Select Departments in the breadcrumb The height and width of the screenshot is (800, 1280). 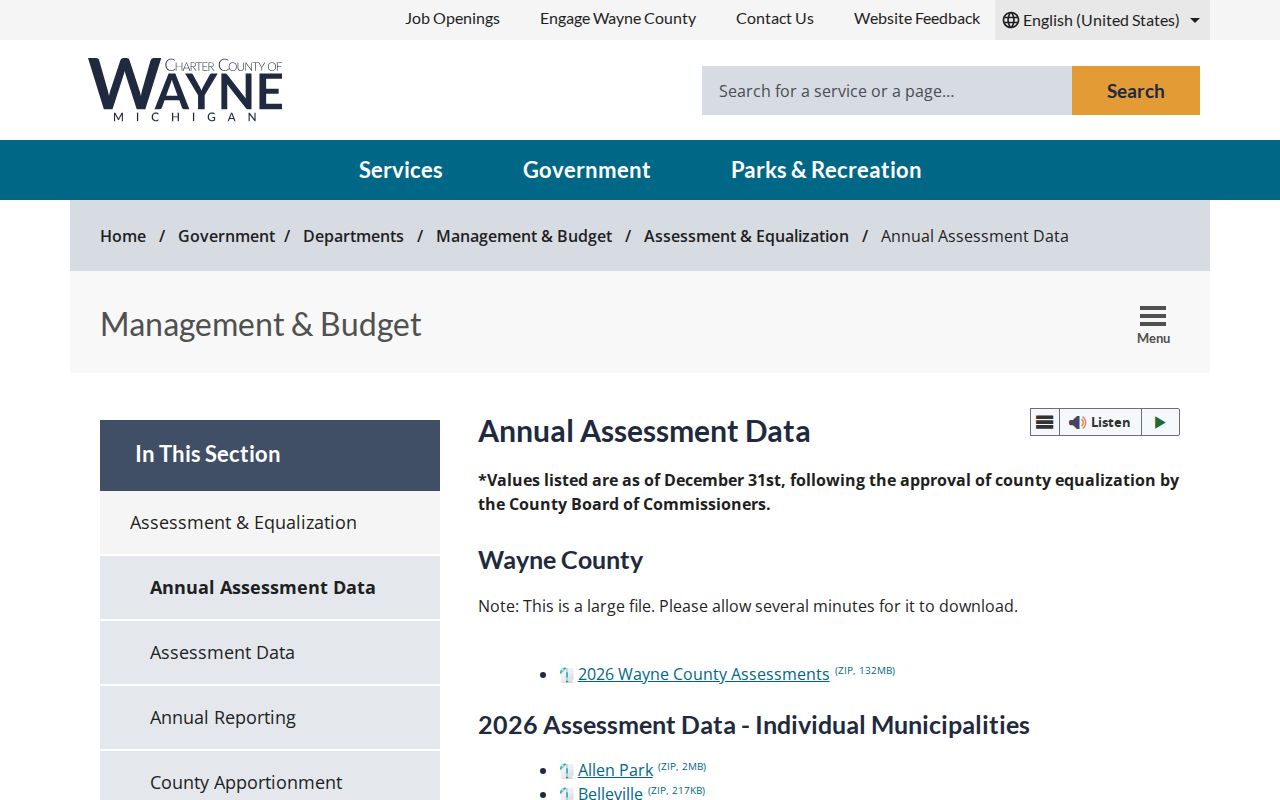pyautogui.click(x=353, y=236)
